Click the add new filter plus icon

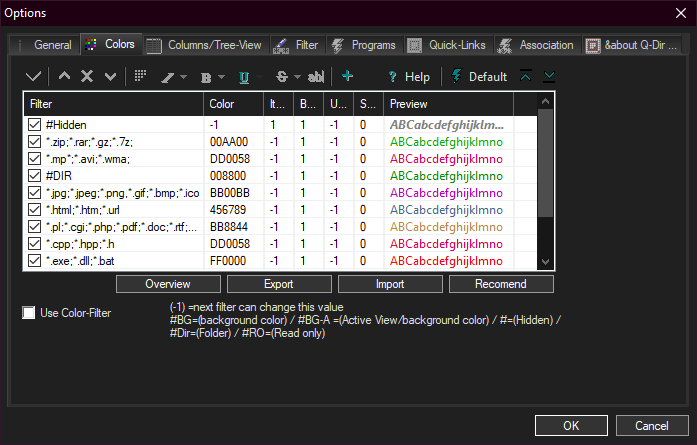pyautogui.click(x=347, y=76)
